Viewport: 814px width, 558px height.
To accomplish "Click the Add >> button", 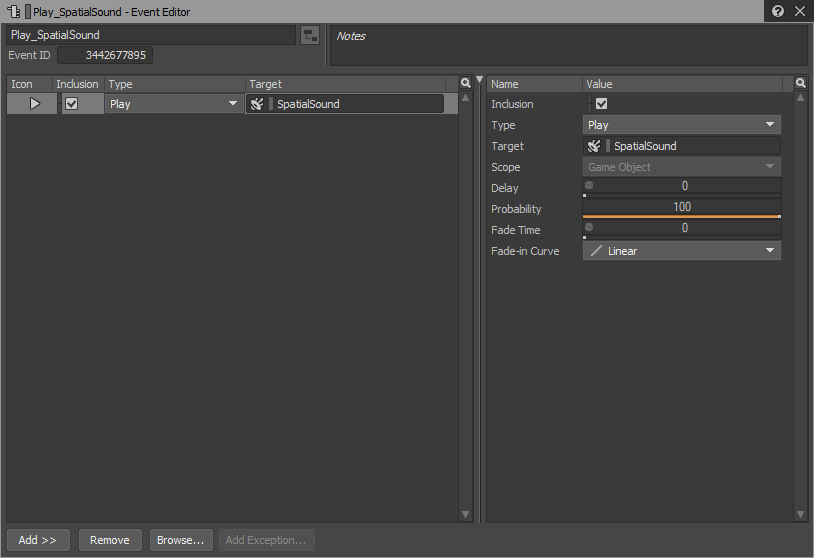I will point(38,540).
